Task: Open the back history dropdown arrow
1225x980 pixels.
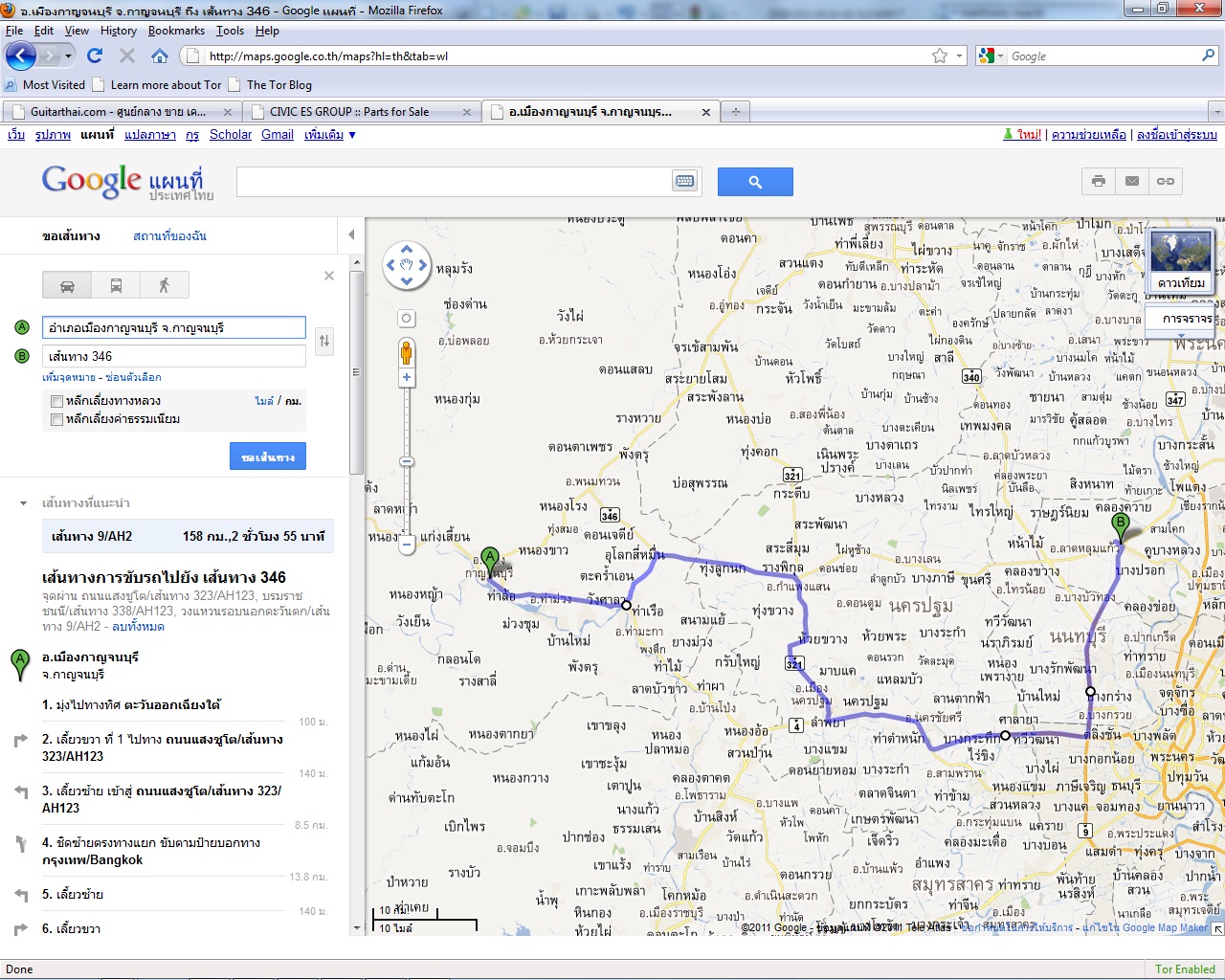Action: (68, 56)
